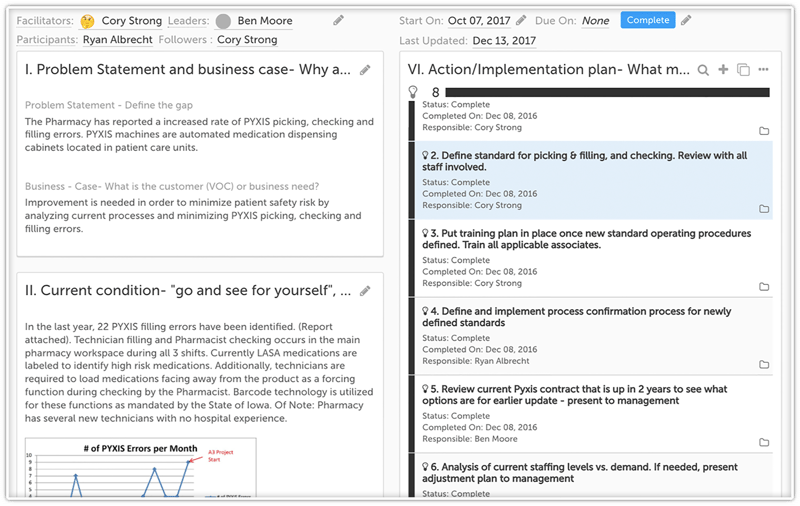Click 'Responsible: Ben Moore' on task 5
Screen dimensions: 800x506
469,439
